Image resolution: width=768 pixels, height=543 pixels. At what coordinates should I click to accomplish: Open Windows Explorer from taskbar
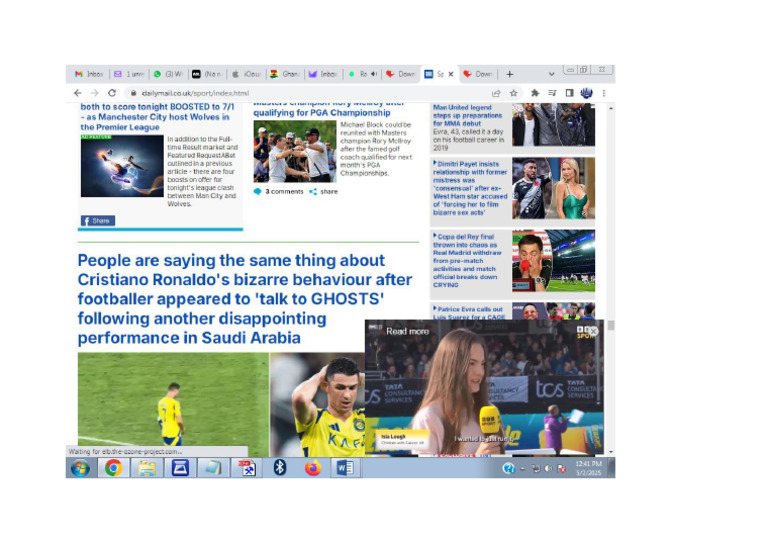coord(146,469)
